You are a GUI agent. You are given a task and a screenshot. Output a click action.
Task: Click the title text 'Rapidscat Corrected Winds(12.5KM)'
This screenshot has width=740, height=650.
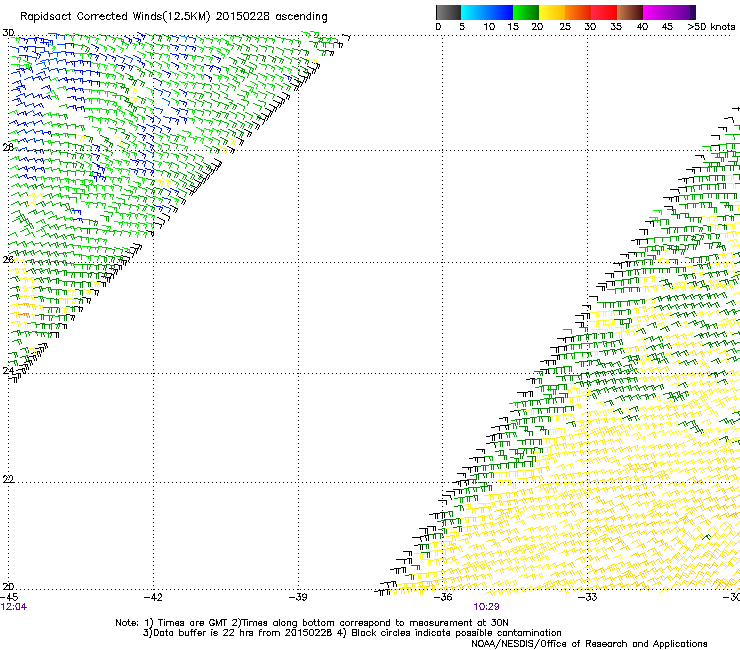[x=115, y=17]
